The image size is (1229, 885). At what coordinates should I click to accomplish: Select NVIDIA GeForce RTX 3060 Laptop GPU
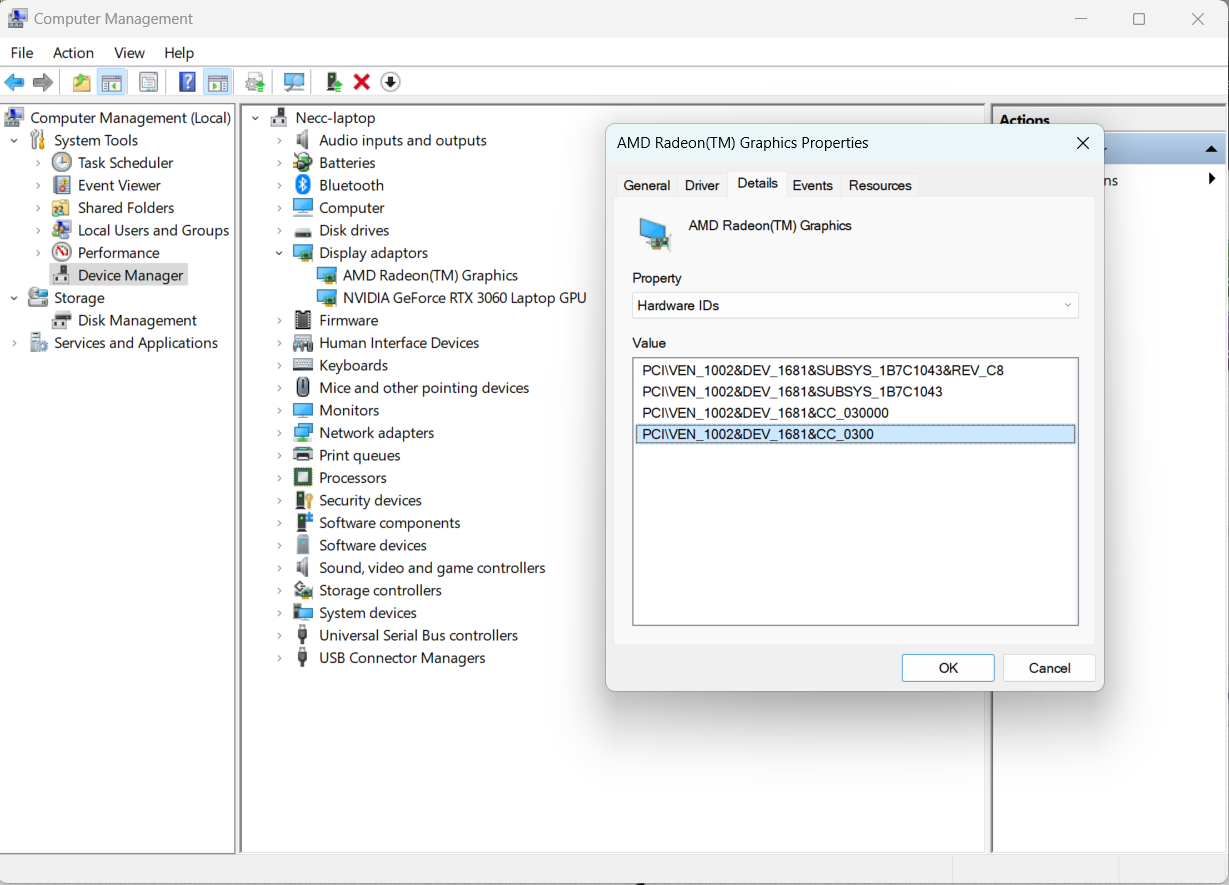(465, 298)
